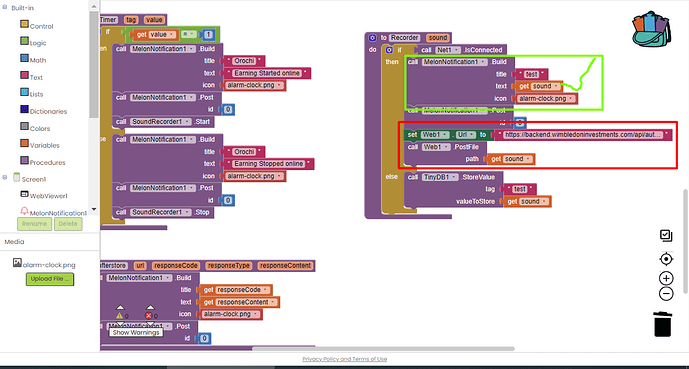Select the Variables blocks category
Viewport: 689px width, 369px height.
coord(40,145)
